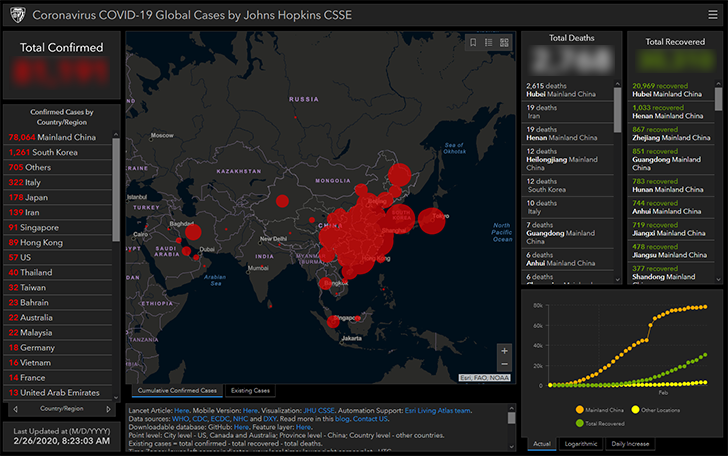Screen dimensions: 728x456
Task: Open the JHU CSSE visualization link
Action: [x=319, y=410]
